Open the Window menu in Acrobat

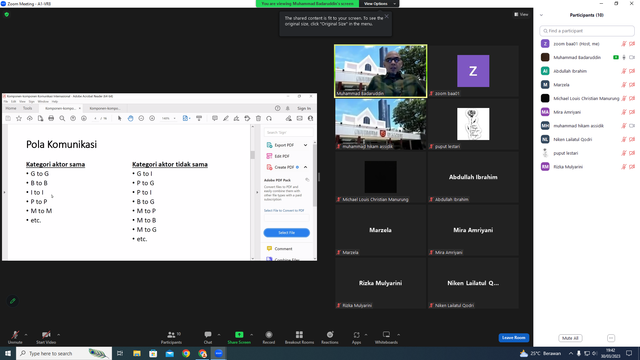click(x=43, y=101)
